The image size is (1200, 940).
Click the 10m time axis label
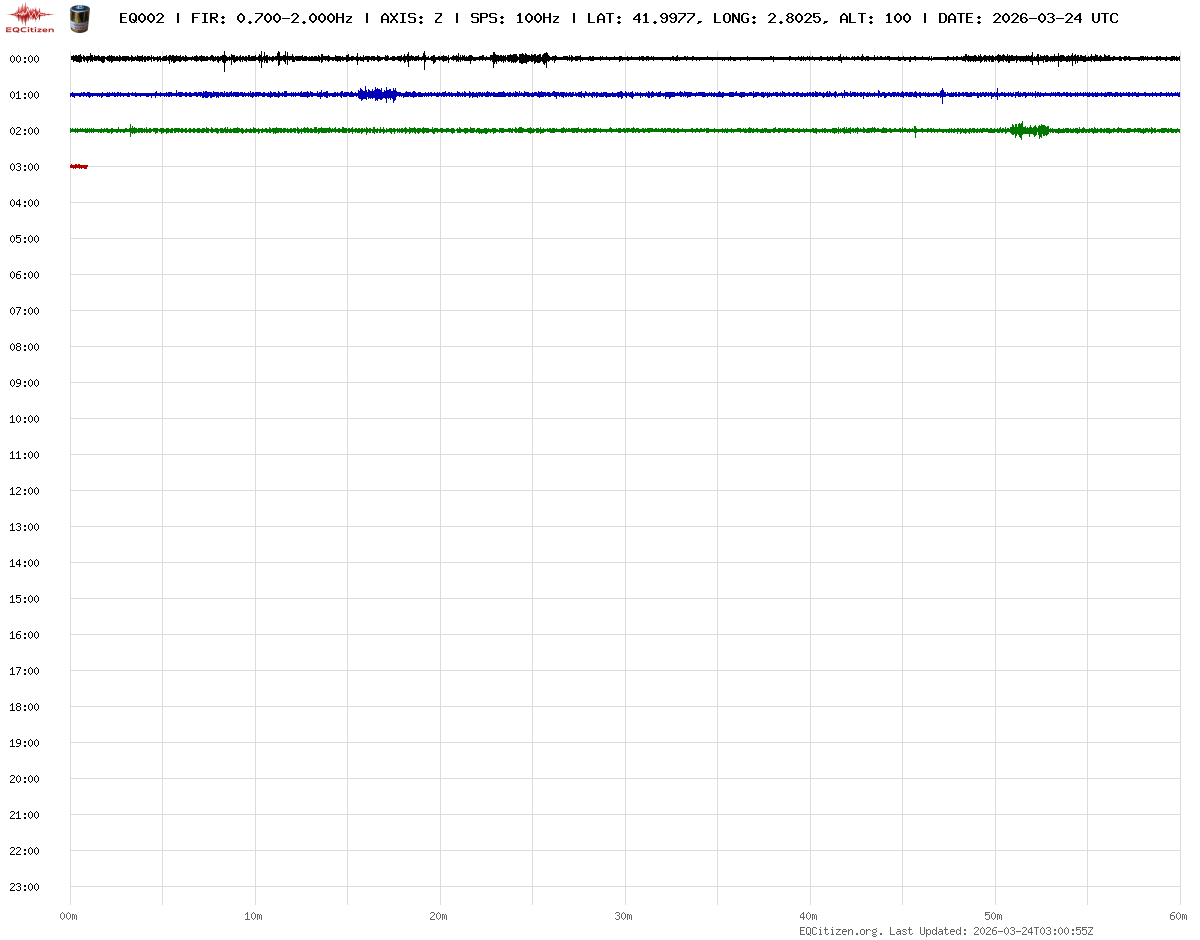click(254, 916)
